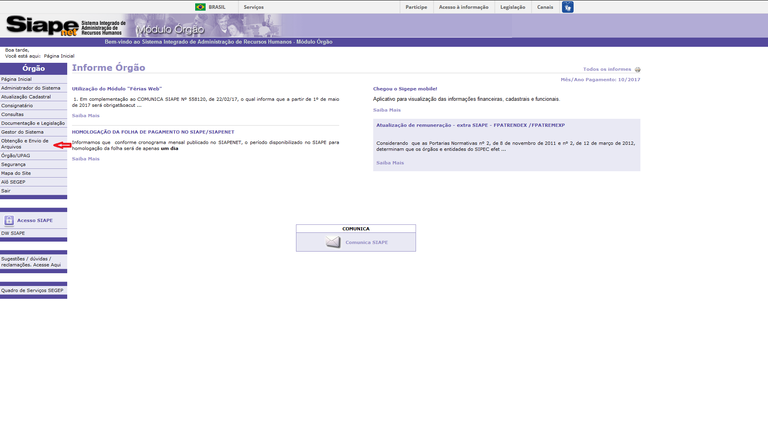Open Consignatário sidebar item
768x432 pixels.
[x=33, y=106]
